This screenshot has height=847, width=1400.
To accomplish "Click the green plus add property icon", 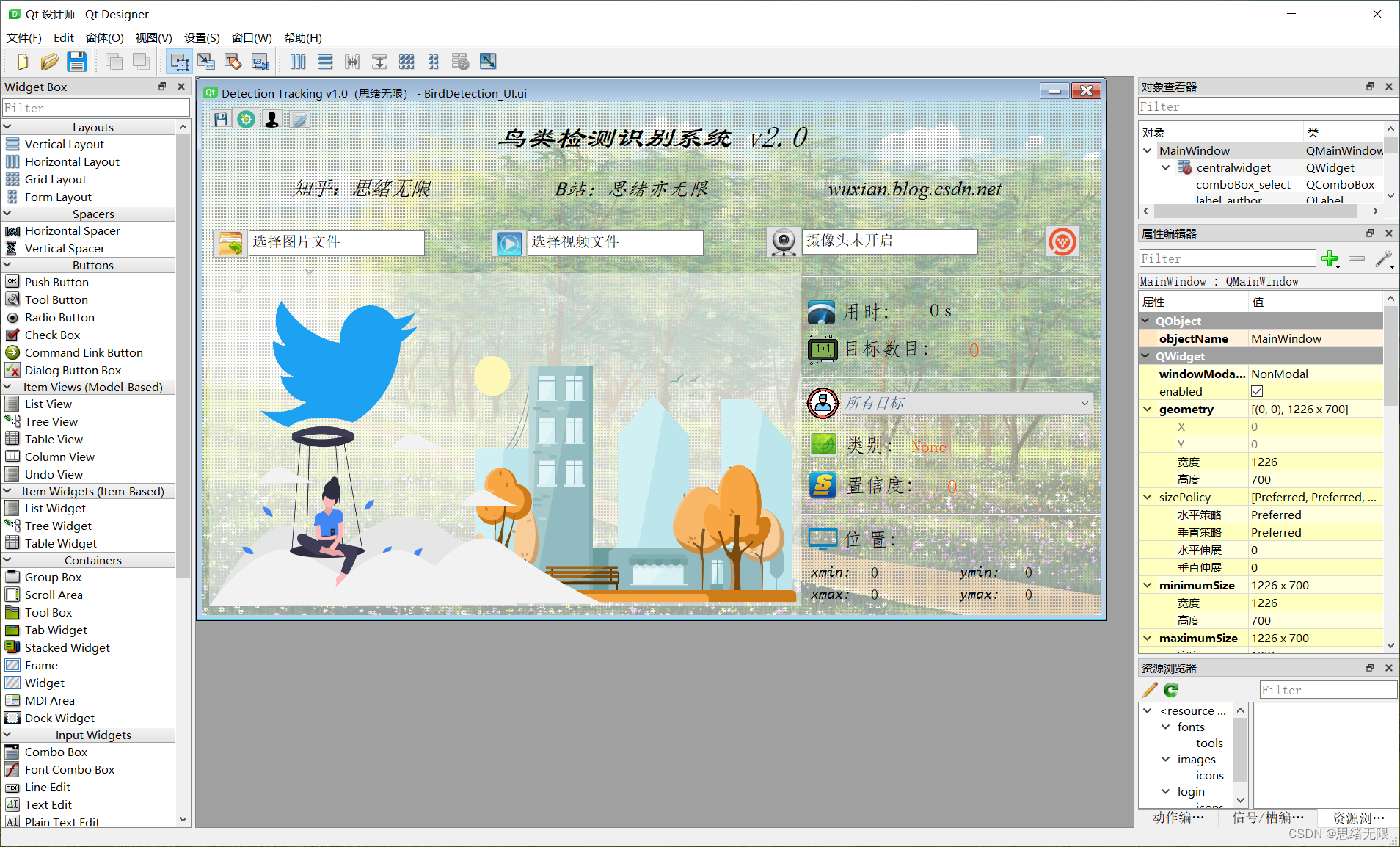I will [1330, 258].
